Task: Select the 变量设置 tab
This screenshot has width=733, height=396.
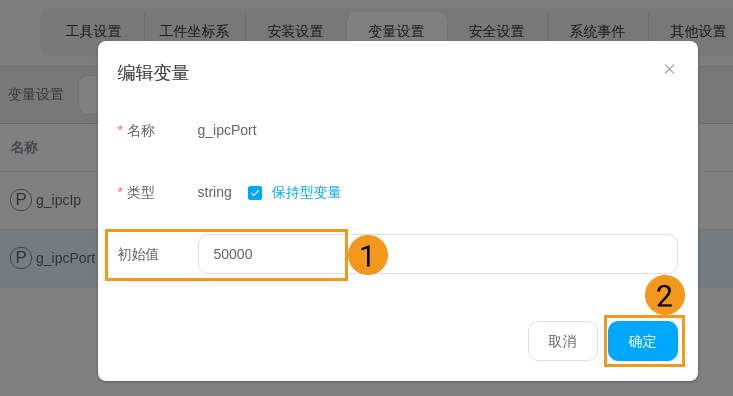Action: [396, 31]
